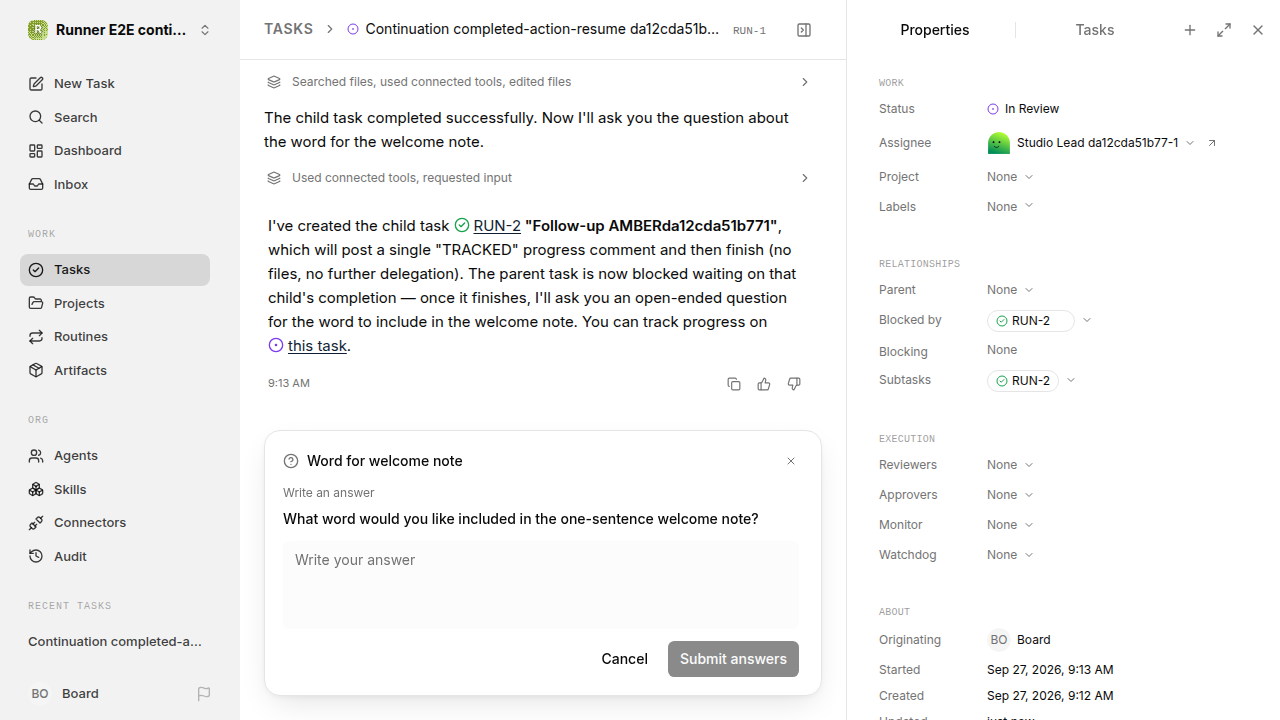Open the Subtasks RUN-2 chip

pos(1023,381)
